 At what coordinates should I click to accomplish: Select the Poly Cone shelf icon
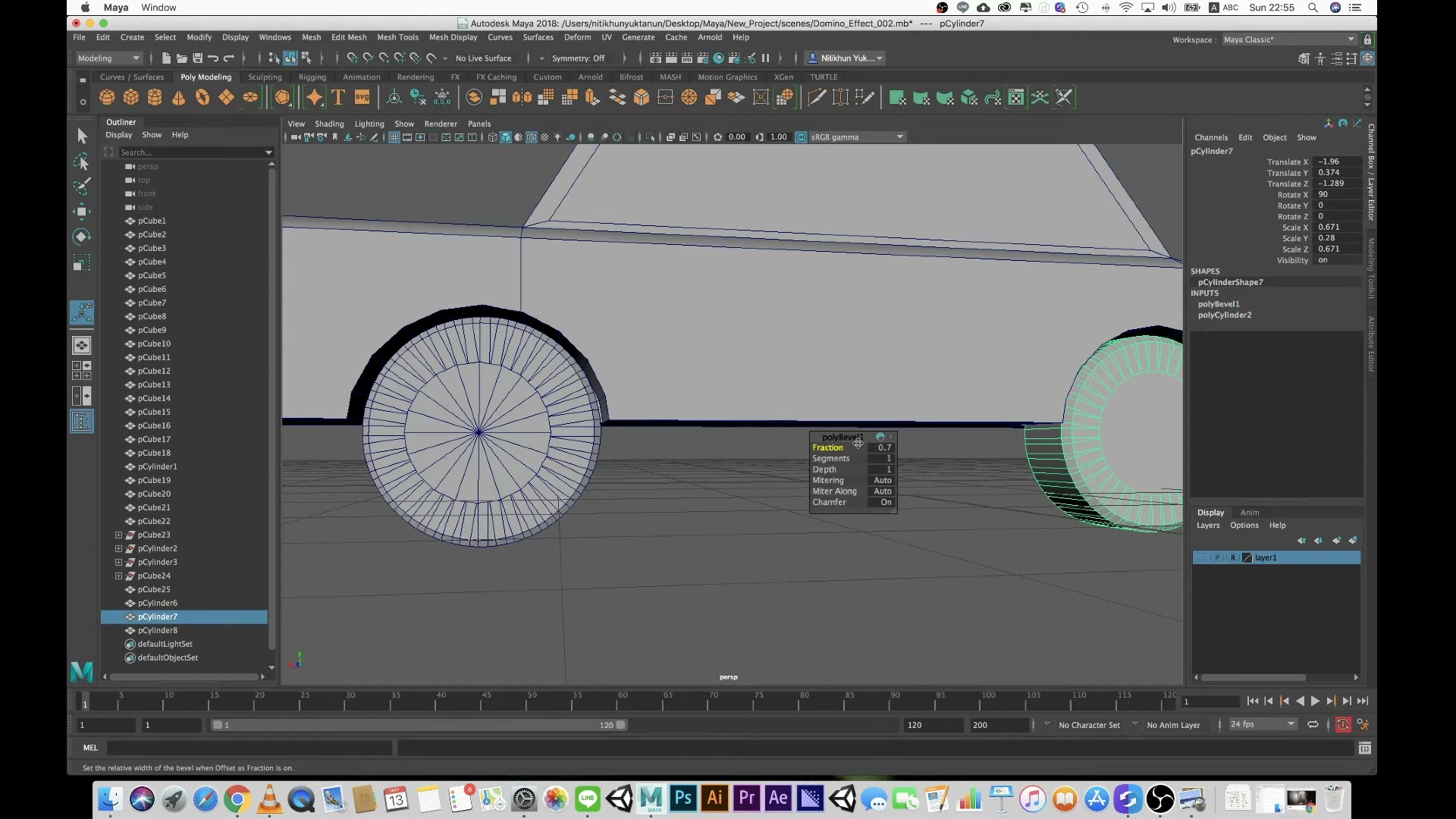179,98
